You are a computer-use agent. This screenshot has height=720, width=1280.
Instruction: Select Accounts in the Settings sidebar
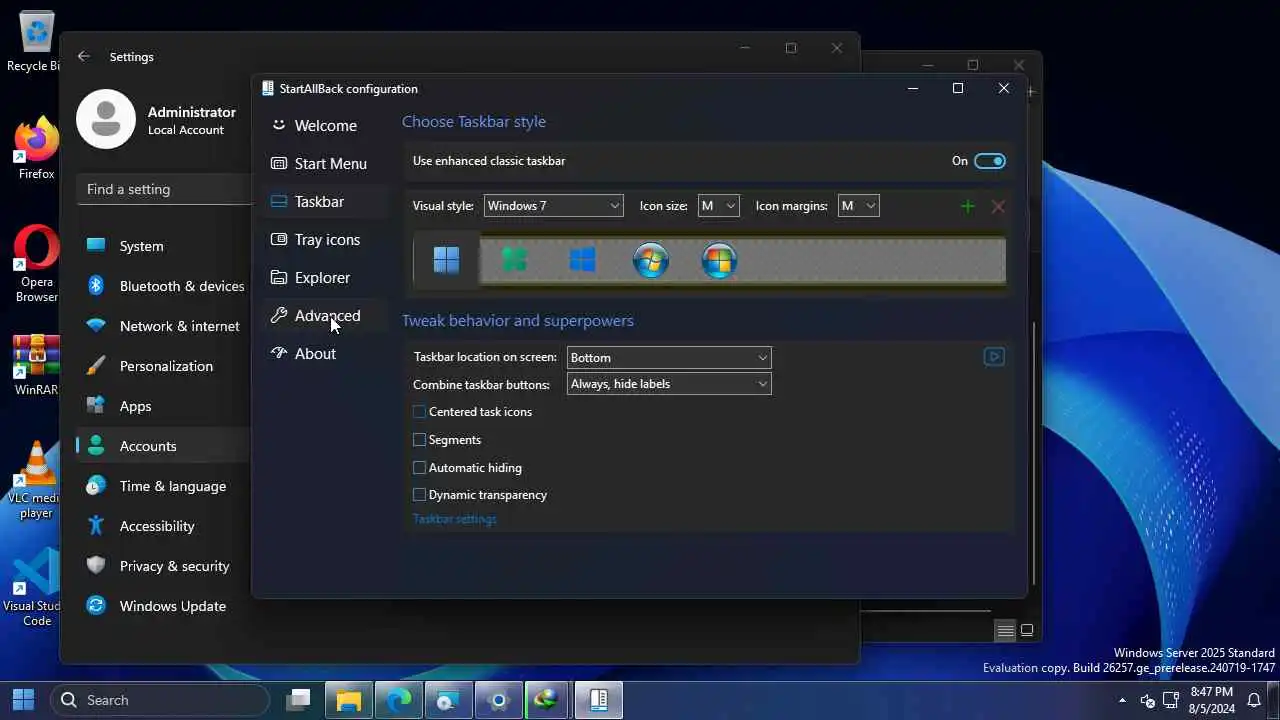click(x=163, y=446)
